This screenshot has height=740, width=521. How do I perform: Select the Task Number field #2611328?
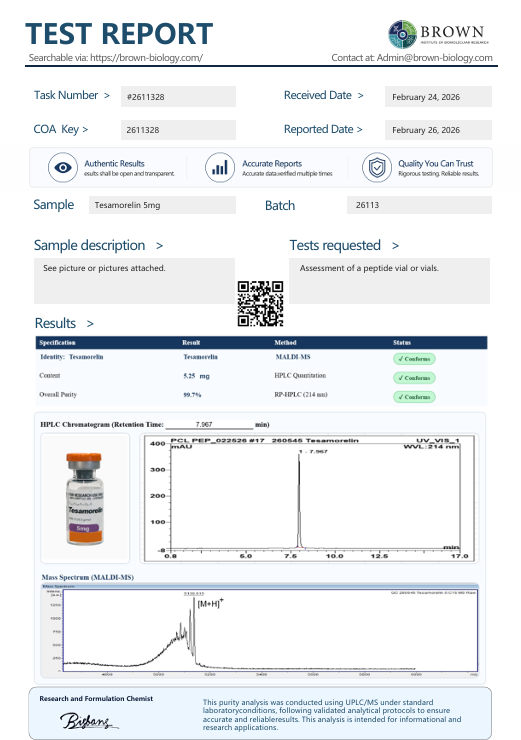(x=178, y=97)
